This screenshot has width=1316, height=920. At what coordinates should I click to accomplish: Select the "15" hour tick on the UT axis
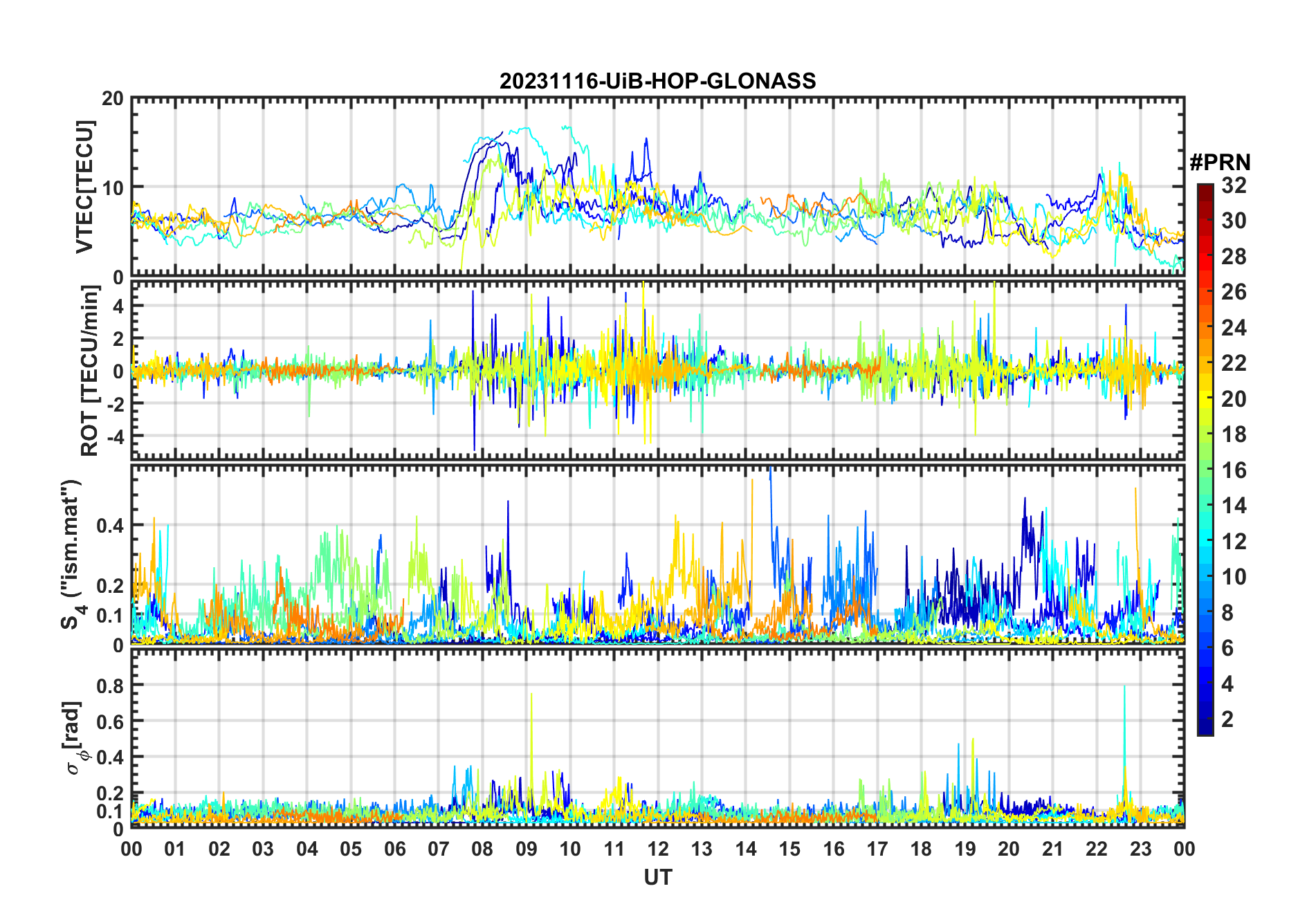(789, 849)
